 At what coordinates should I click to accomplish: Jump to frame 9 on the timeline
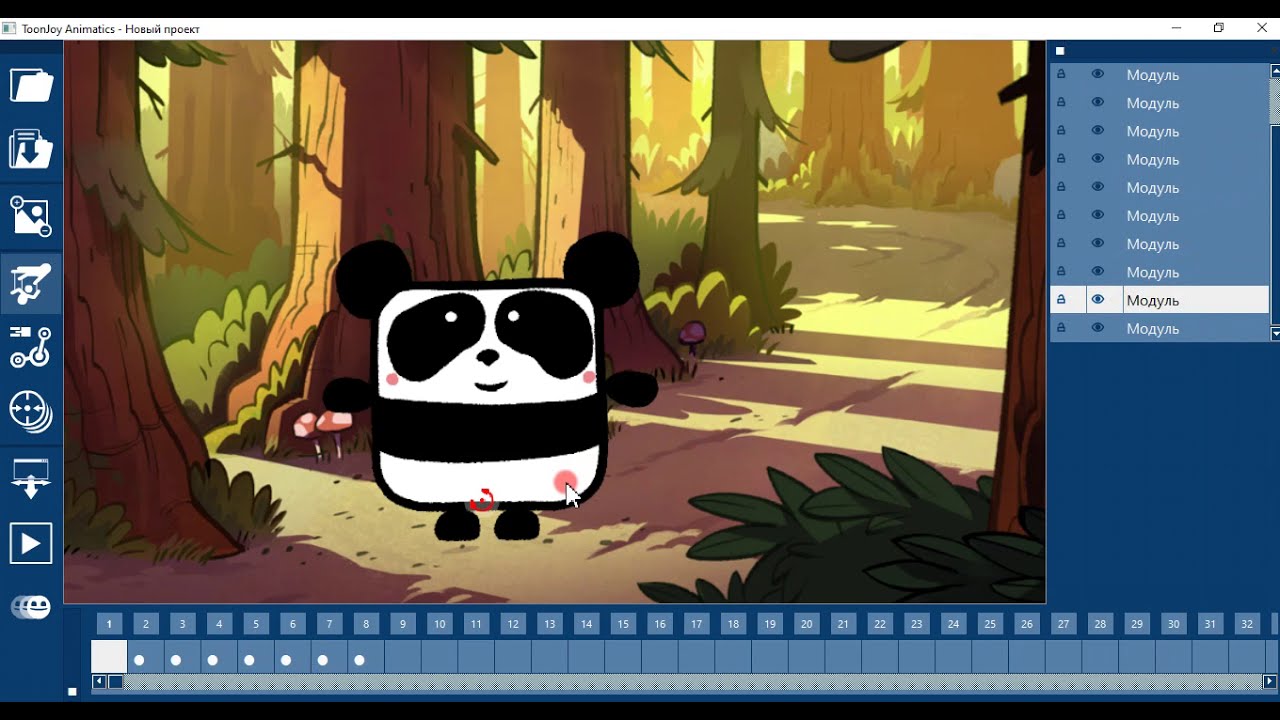click(x=403, y=624)
